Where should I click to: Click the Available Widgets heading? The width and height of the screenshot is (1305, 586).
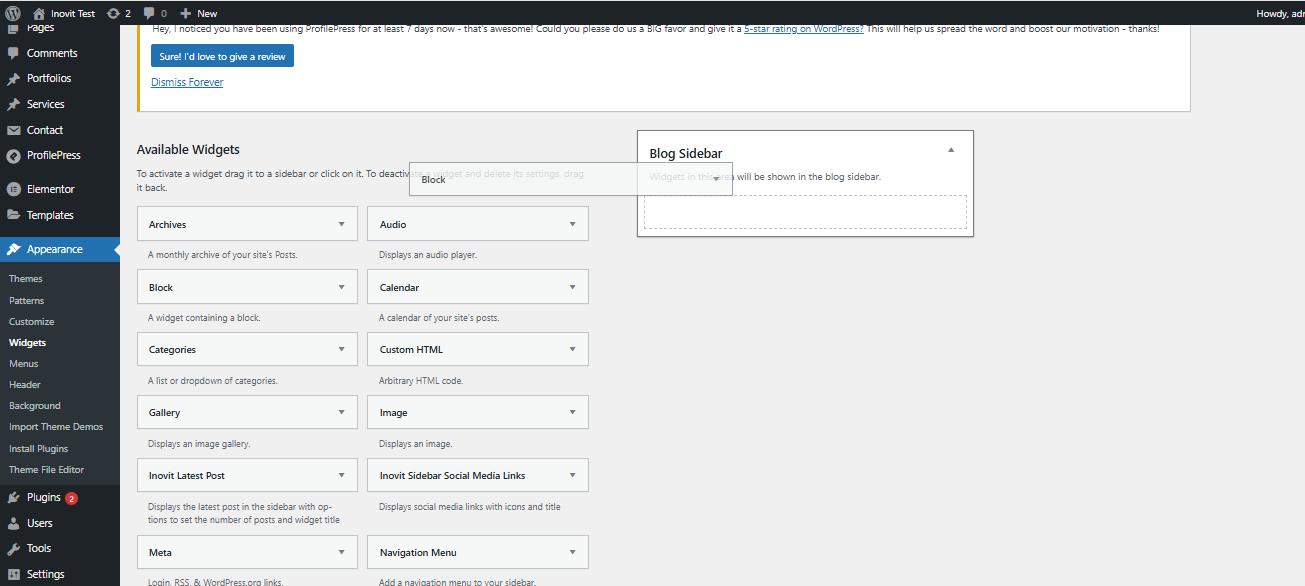188,150
